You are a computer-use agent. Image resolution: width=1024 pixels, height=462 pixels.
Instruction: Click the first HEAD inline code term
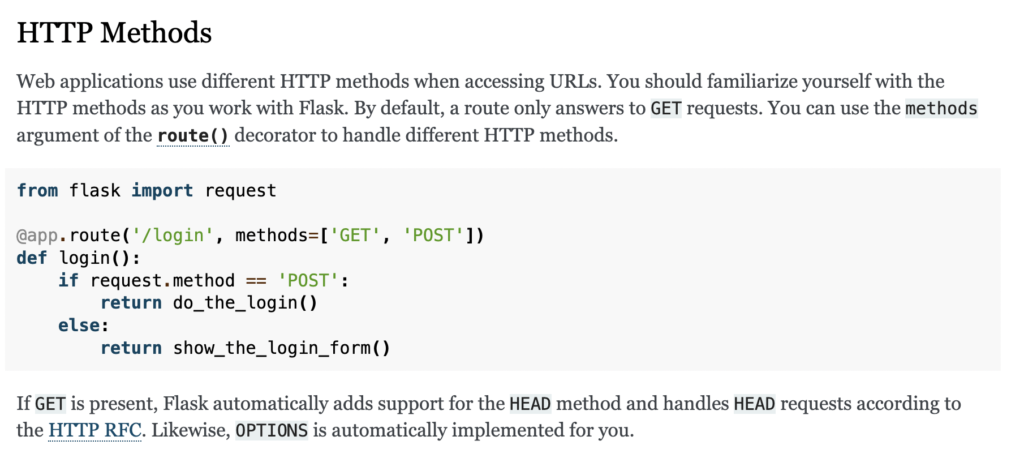[x=530, y=404]
